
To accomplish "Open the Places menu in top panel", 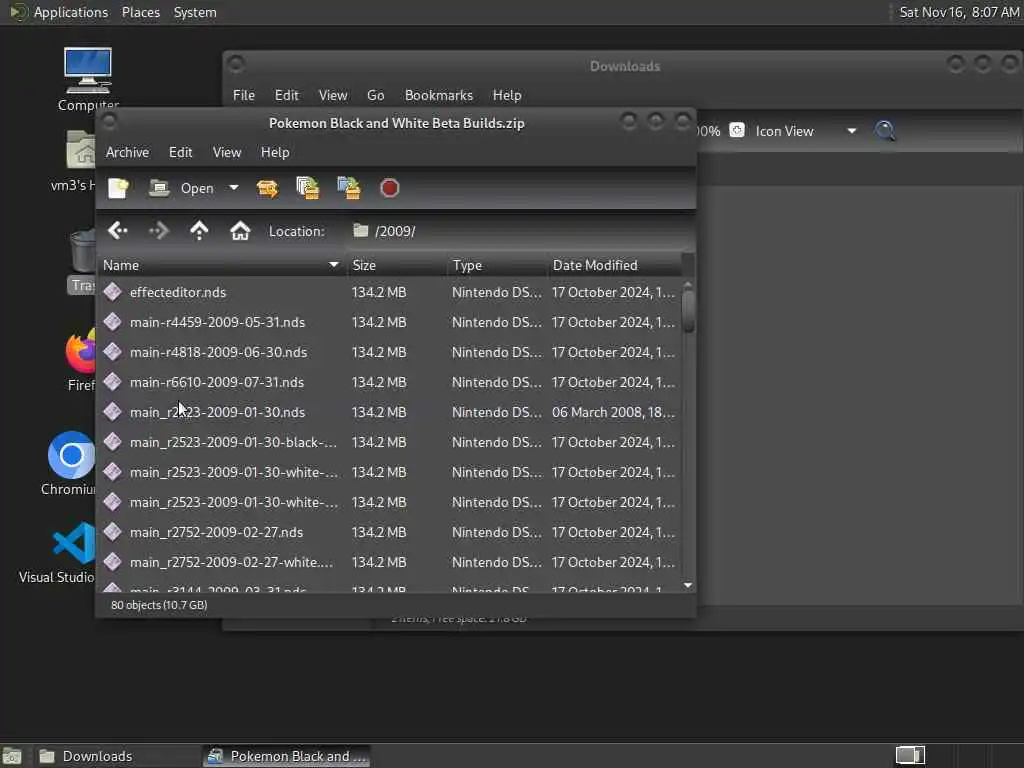I will pyautogui.click(x=140, y=12).
